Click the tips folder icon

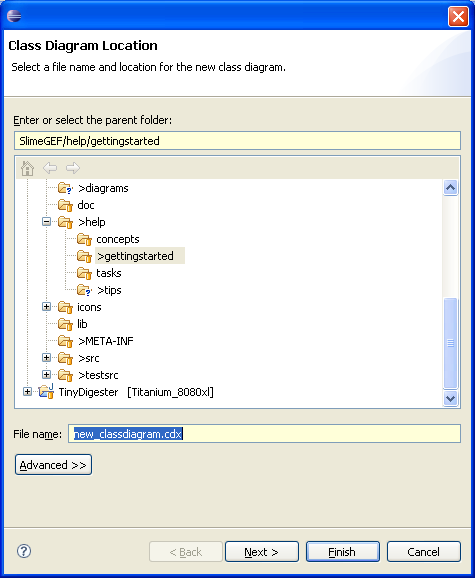84,290
